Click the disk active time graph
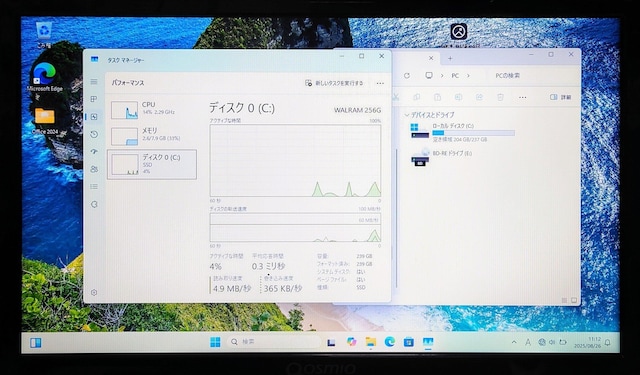This screenshot has height=375, width=640. tap(295, 160)
